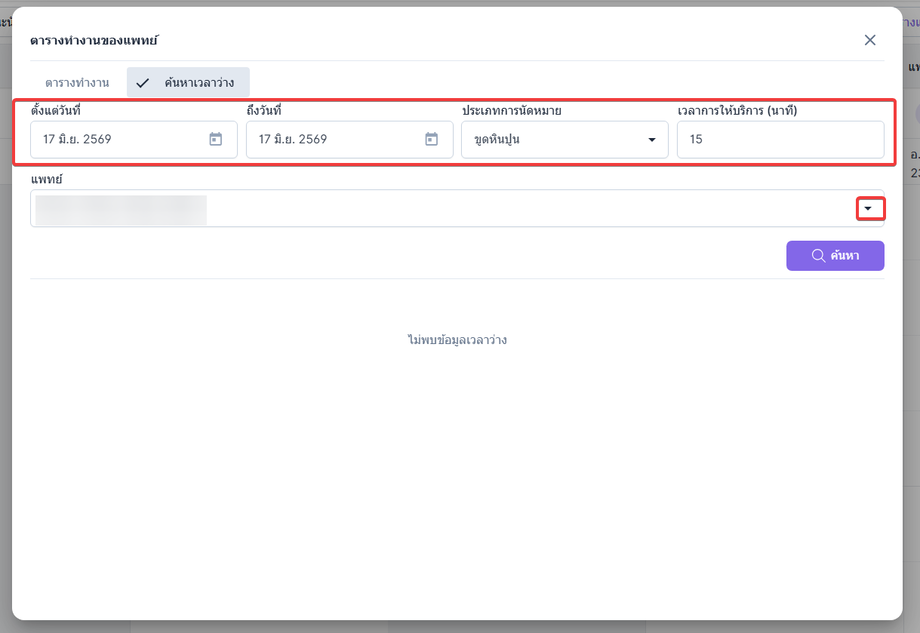This screenshot has height=633, width=920.
Task: Switch to the ตารางทำงาน tab
Action: 77,82
